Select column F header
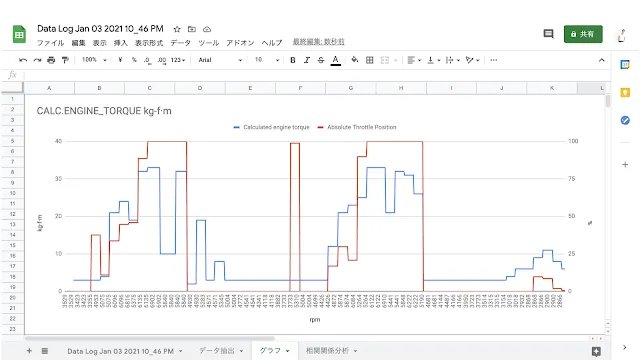 click(300, 88)
